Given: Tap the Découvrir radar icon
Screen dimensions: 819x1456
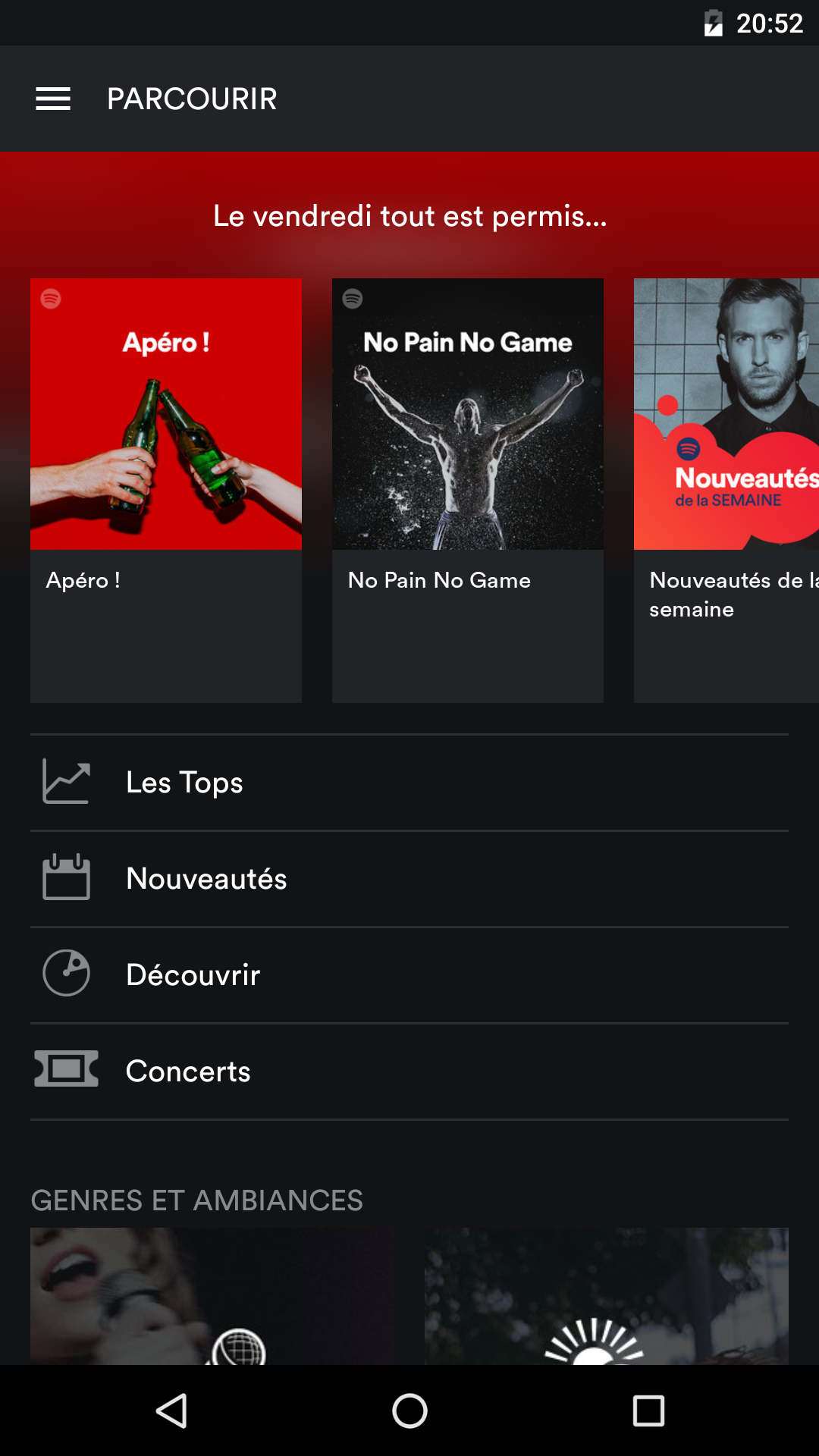Looking at the screenshot, I should tap(67, 974).
